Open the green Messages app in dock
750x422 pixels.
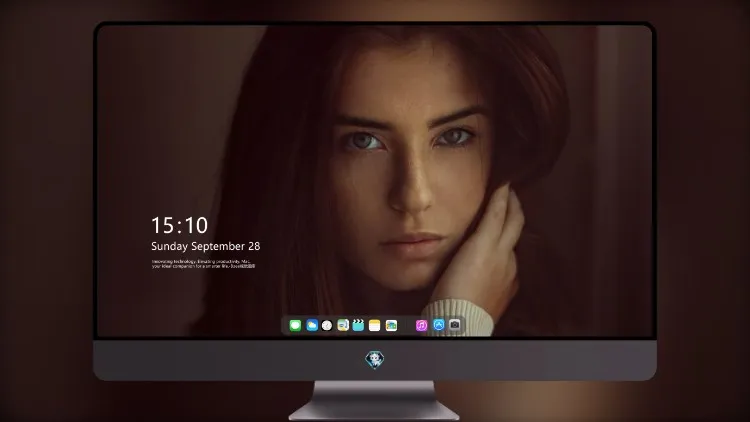tap(295, 325)
